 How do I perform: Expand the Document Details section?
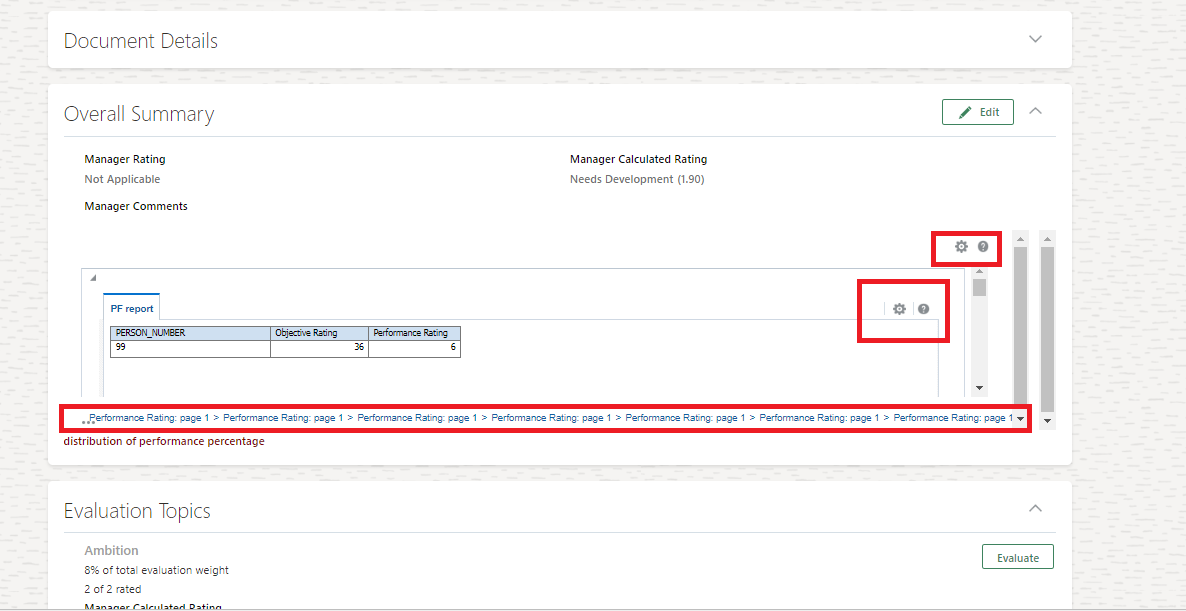(1035, 38)
